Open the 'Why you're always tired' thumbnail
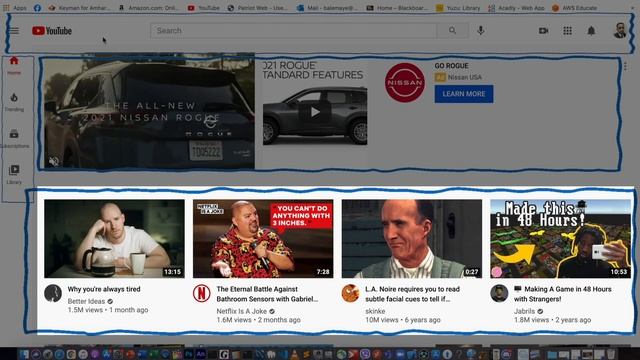Viewport: 640px width, 360px height. [x=114, y=239]
